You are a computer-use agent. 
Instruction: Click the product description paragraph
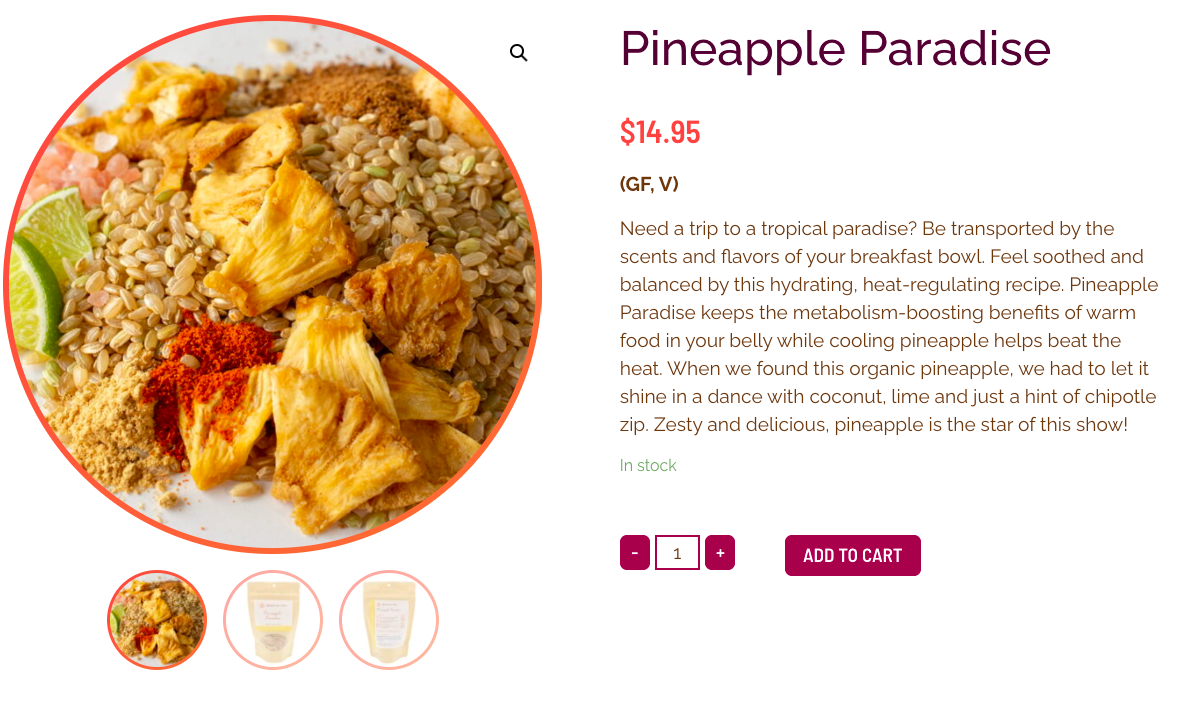889,326
